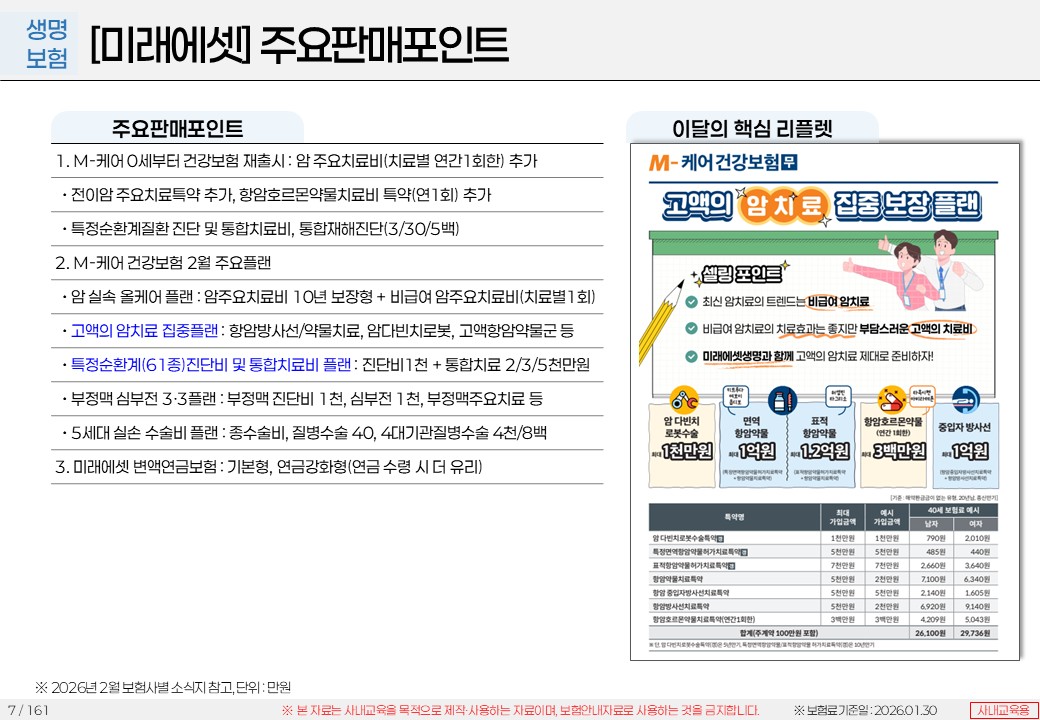Click the 7 / 161 page number
This screenshot has height=720, width=1040.
pos(28,710)
